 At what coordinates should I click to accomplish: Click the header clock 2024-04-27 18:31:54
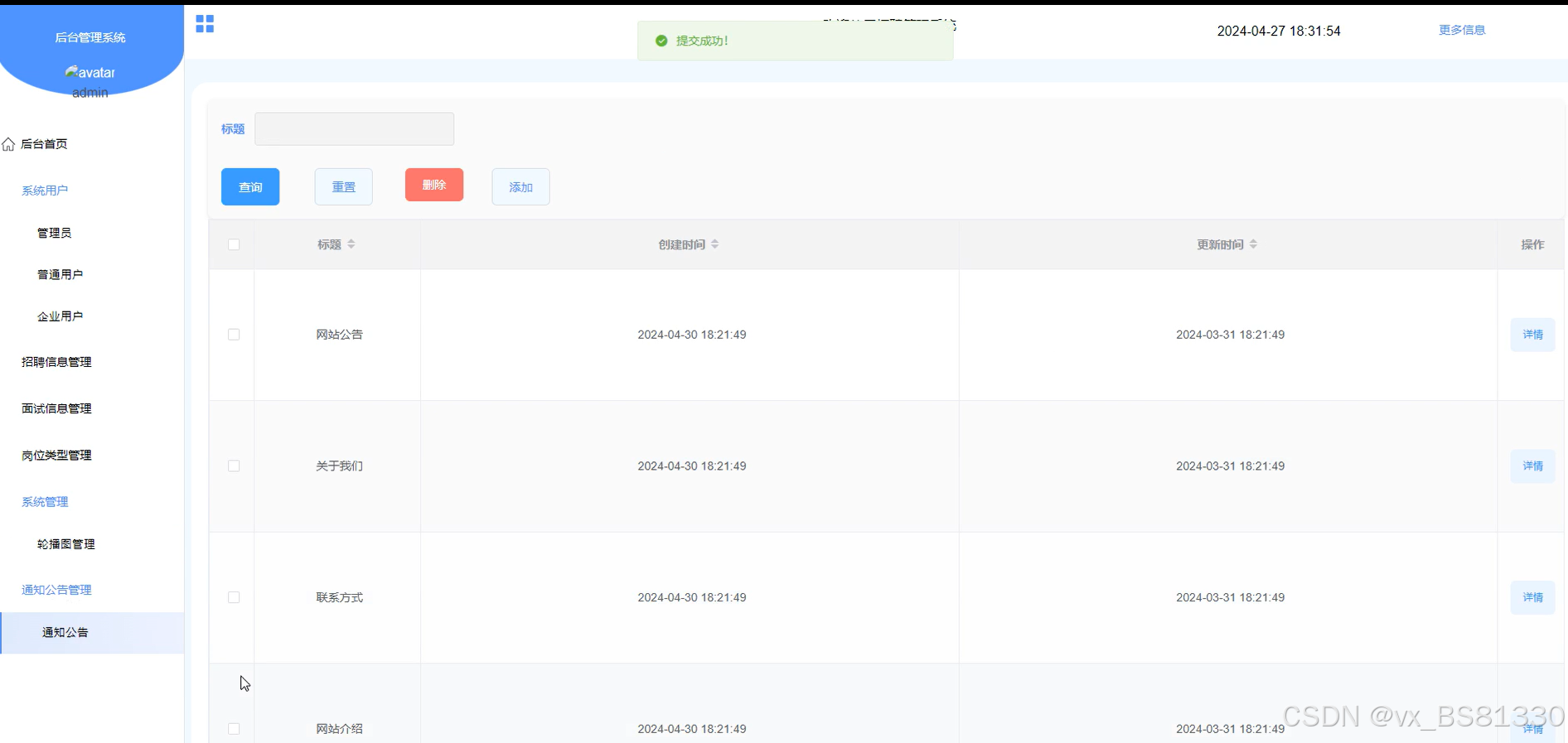(1279, 31)
